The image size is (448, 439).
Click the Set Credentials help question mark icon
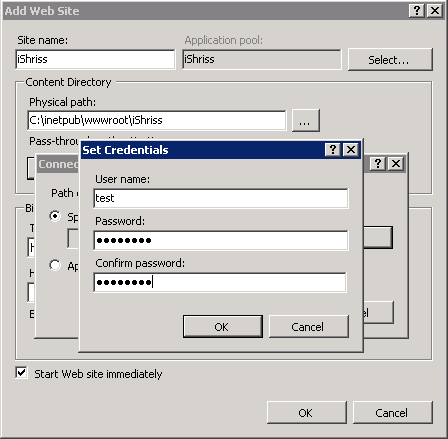[333, 150]
